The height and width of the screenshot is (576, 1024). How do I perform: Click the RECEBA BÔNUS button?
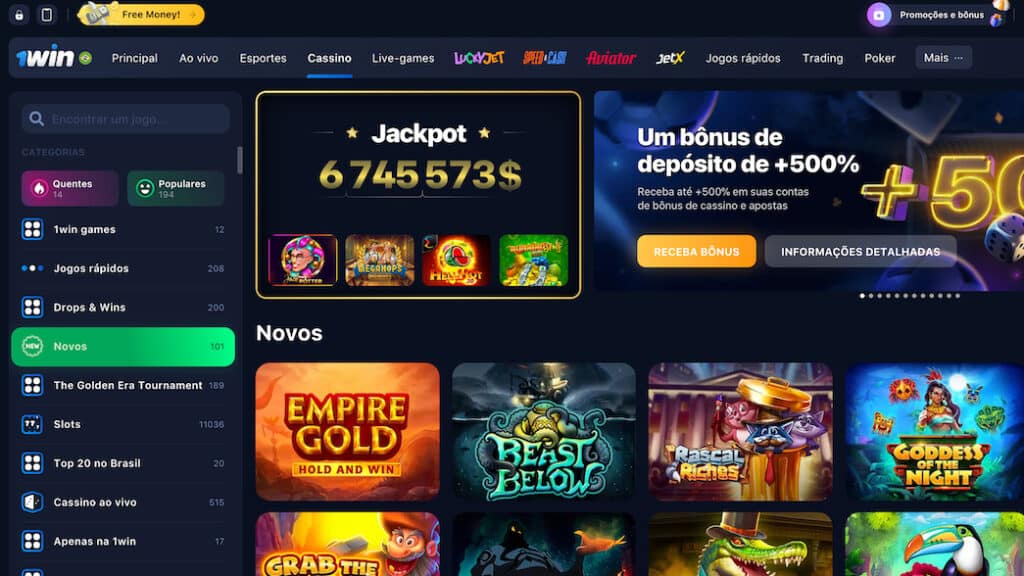696,251
